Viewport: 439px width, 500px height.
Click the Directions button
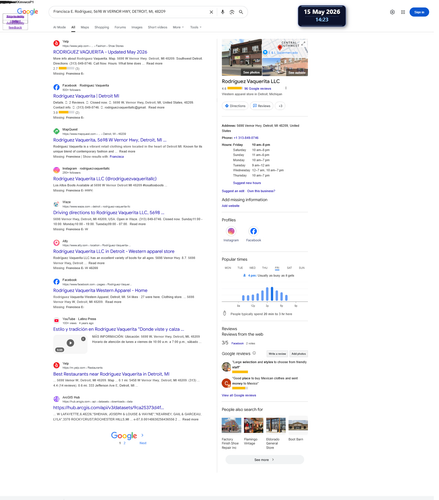(x=235, y=106)
